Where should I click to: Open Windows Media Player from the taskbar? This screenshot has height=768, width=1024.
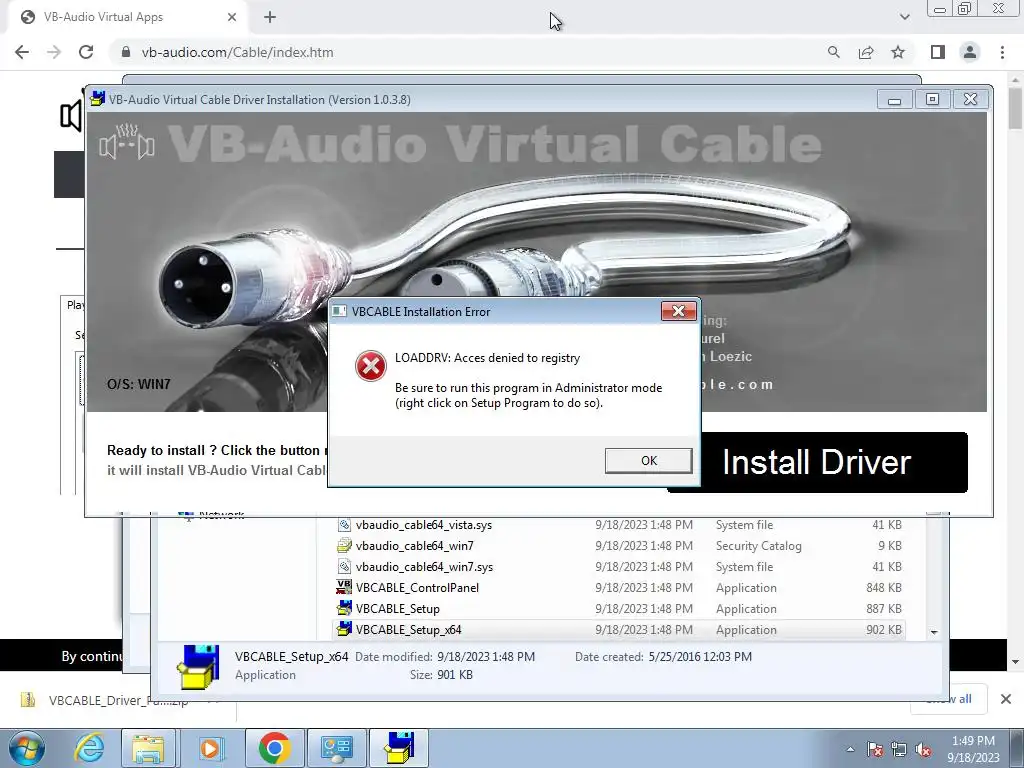point(210,748)
